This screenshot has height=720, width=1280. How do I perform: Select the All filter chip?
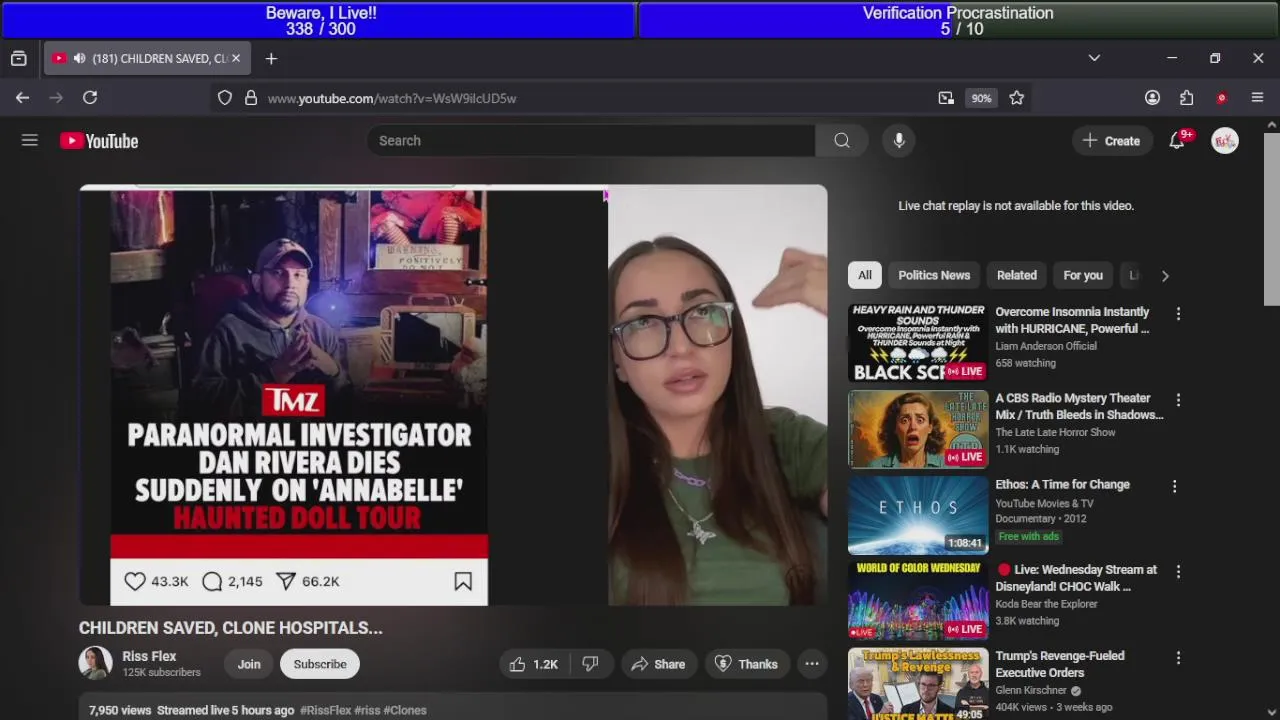tap(865, 275)
